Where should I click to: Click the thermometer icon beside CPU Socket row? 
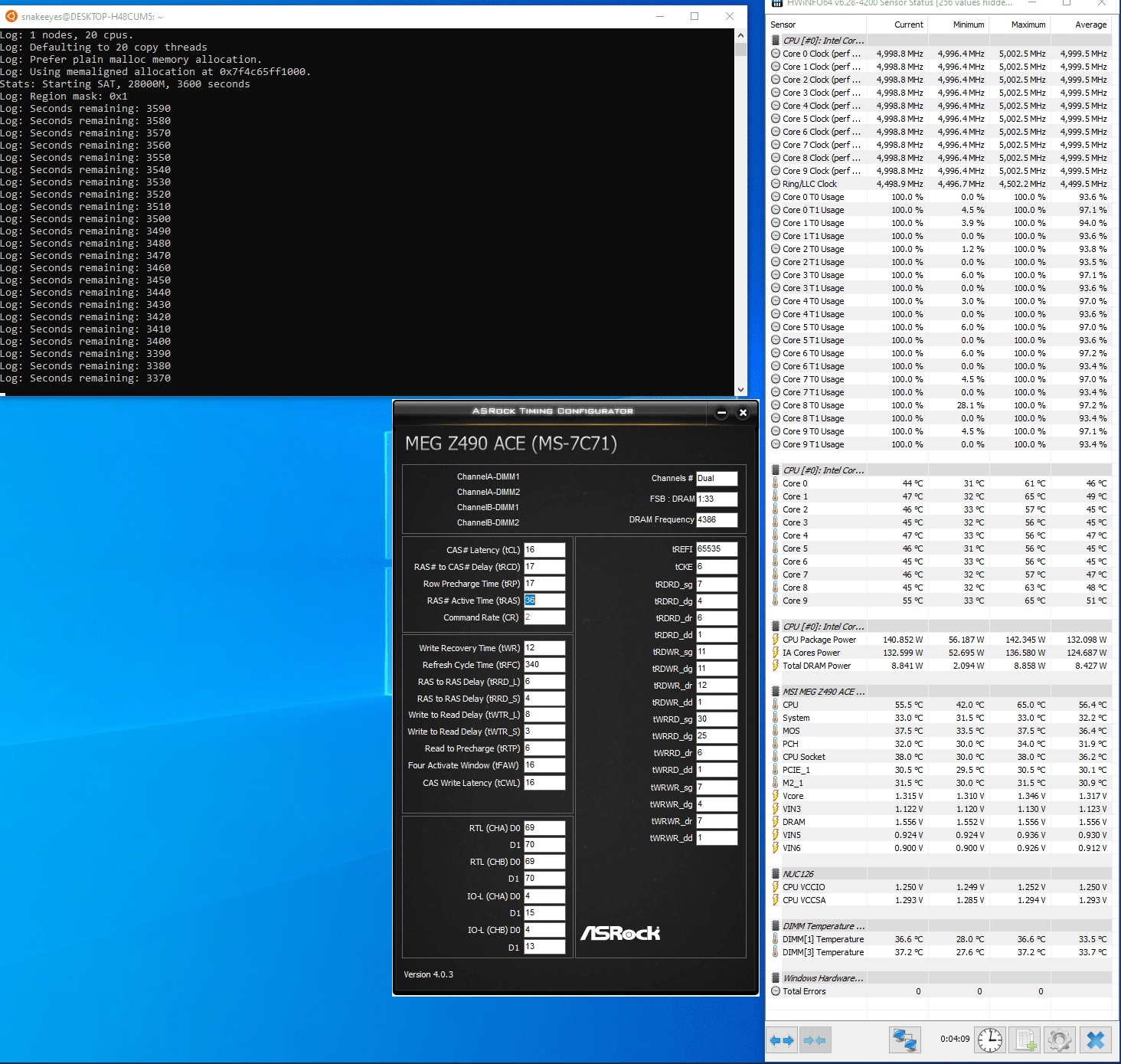tap(776, 757)
